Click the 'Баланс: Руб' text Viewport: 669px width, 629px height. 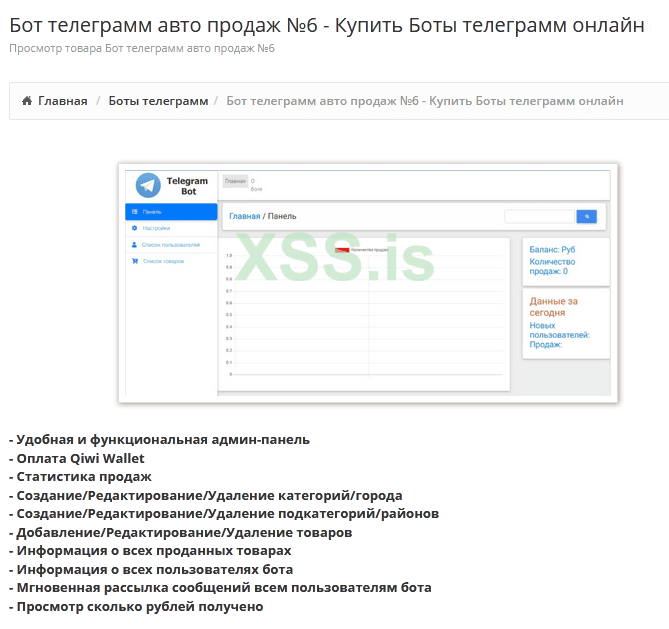(552, 250)
